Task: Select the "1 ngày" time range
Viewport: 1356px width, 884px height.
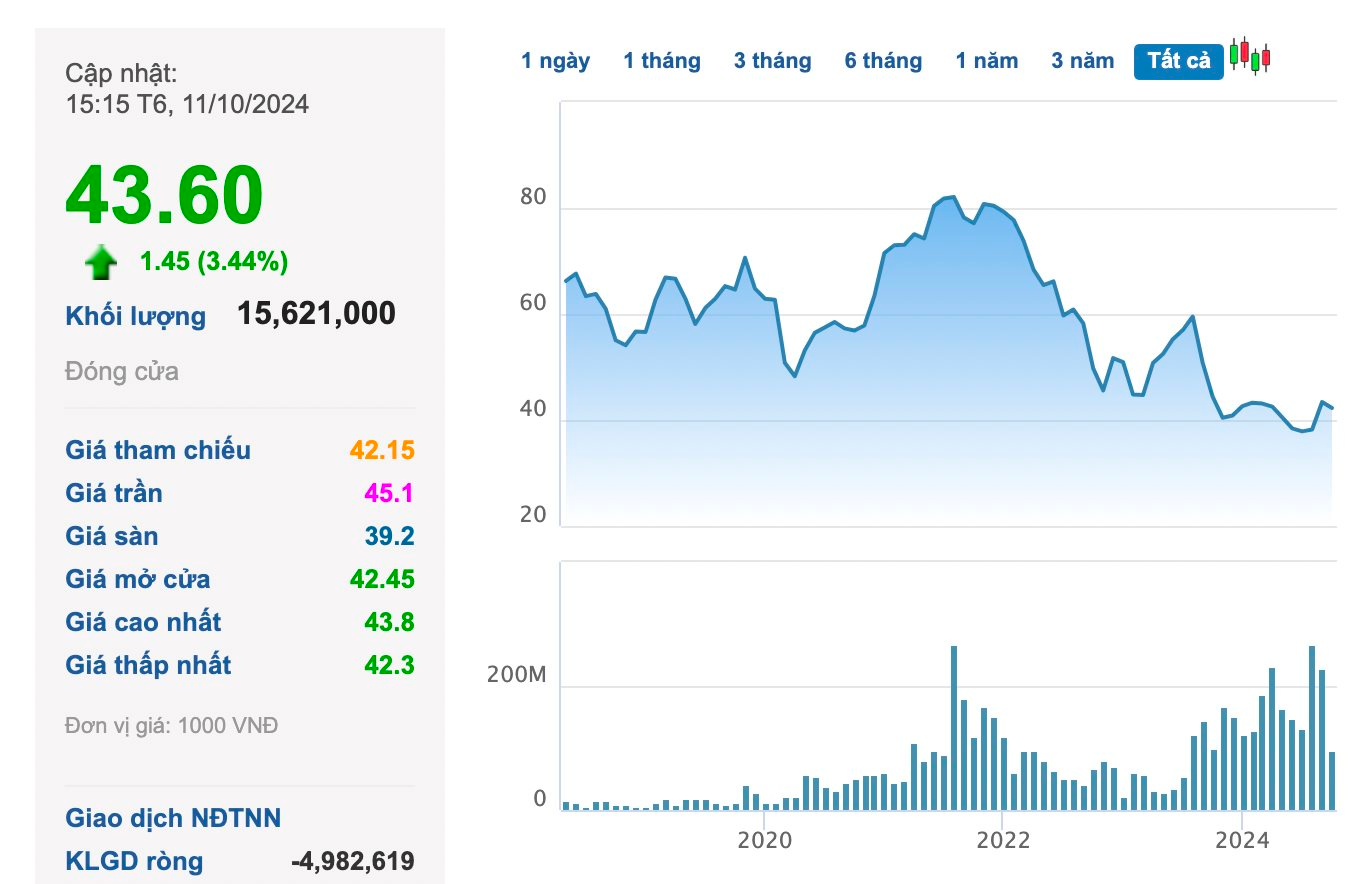Action: point(555,61)
